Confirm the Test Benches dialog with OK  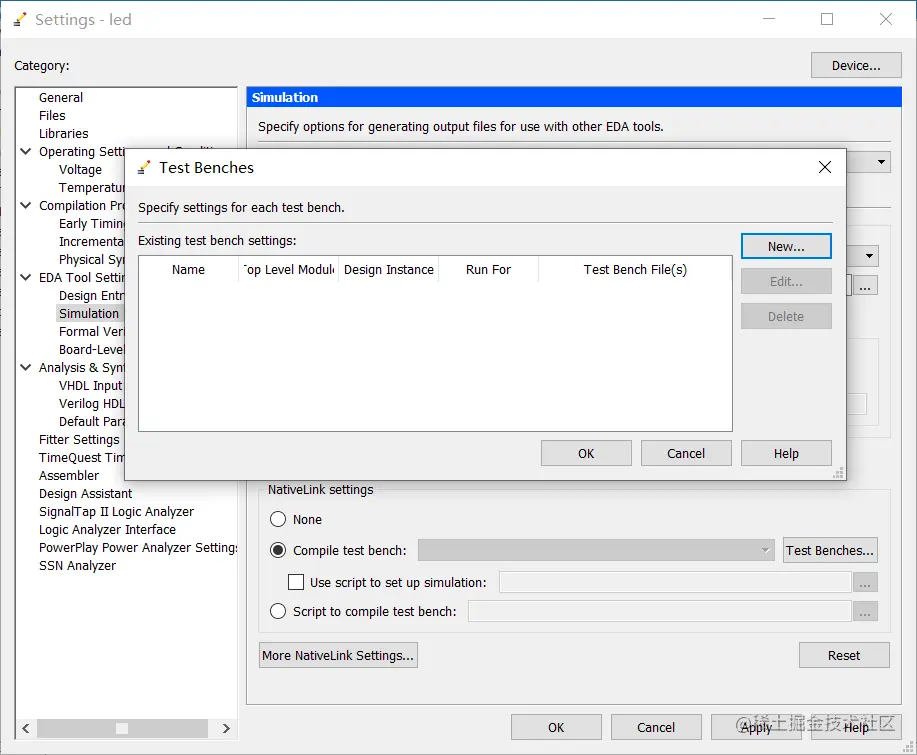pyautogui.click(x=586, y=453)
